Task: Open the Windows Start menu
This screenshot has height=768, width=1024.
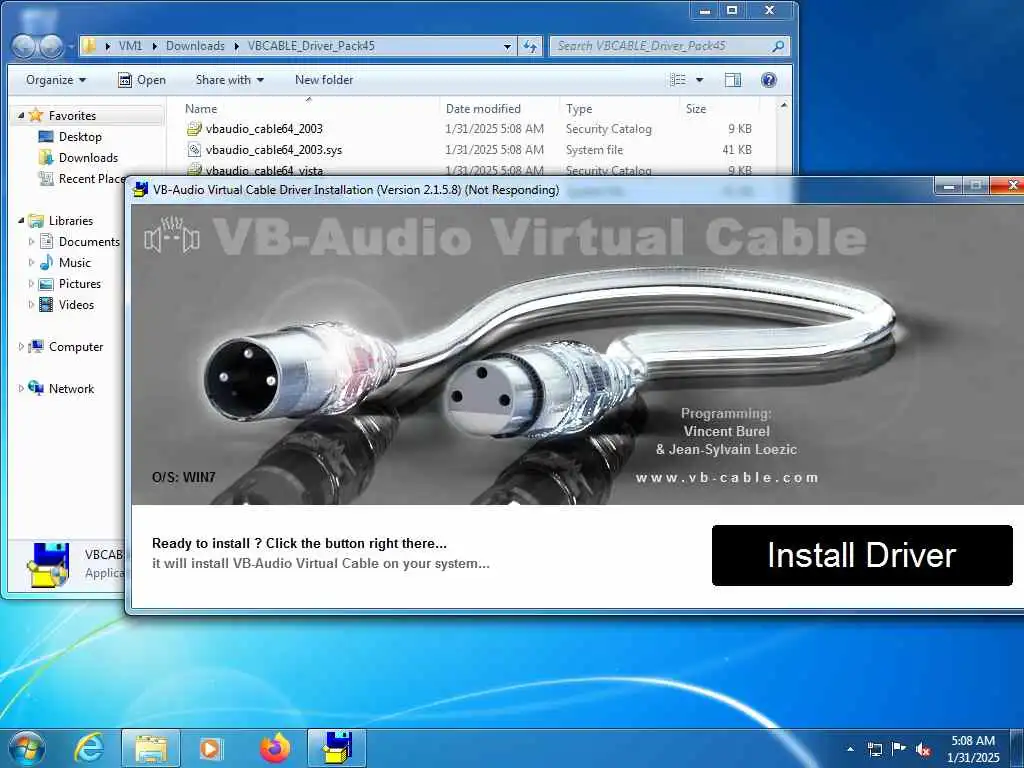Action: coord(26,748)
